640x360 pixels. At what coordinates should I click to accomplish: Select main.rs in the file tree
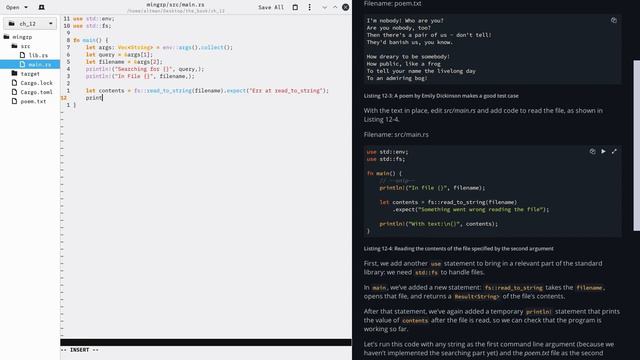(x=30, y=64)
